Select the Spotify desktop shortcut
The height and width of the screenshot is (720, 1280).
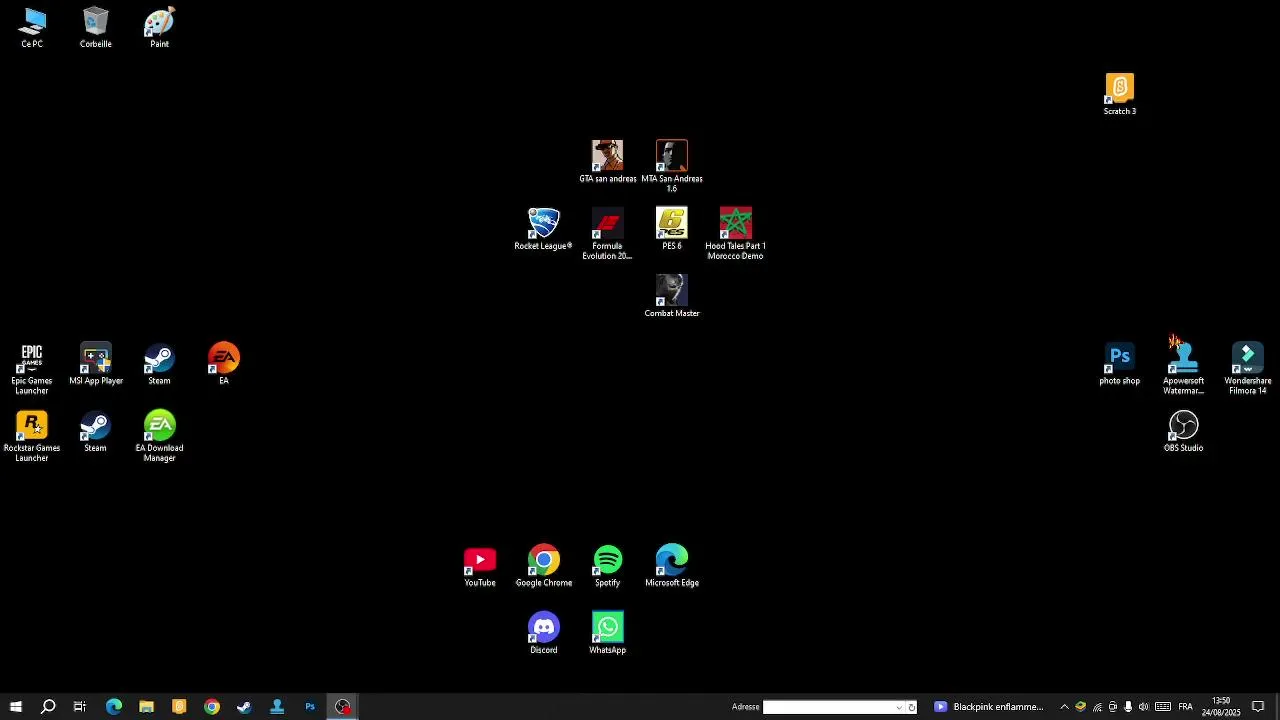click(608, 566)
